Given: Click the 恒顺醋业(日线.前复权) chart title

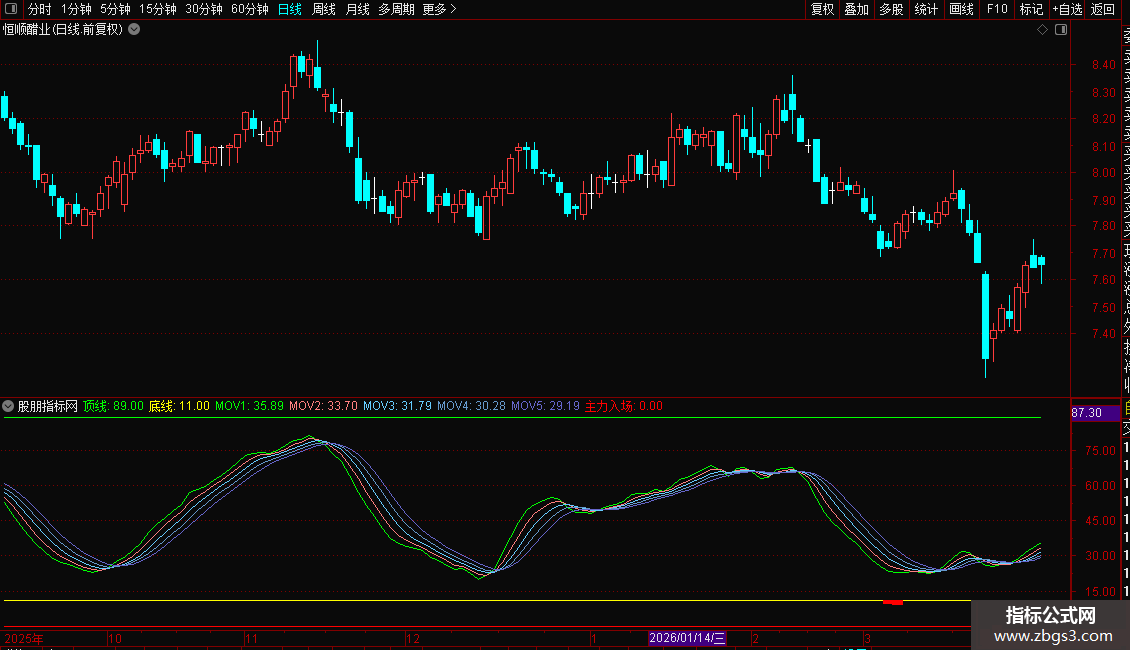Looking at the screenshot, I should [63, 30].
